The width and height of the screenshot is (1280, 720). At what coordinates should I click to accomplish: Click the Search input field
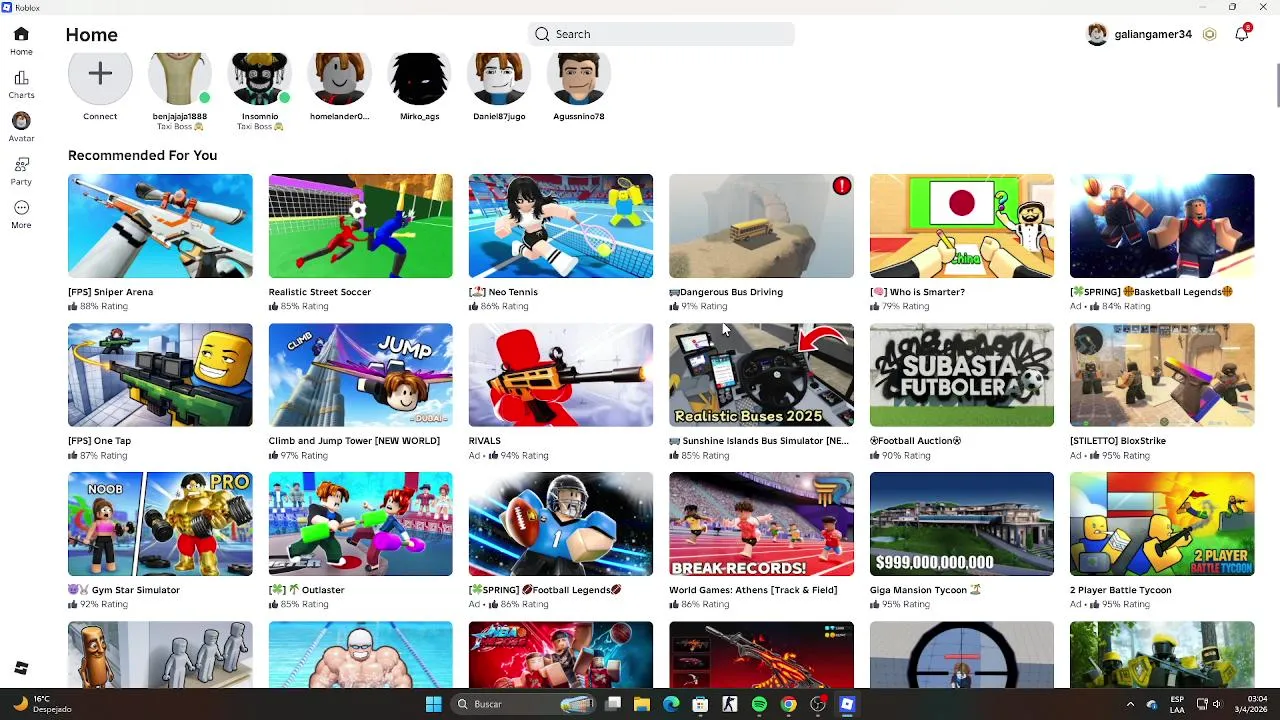(x=661, y=34)
